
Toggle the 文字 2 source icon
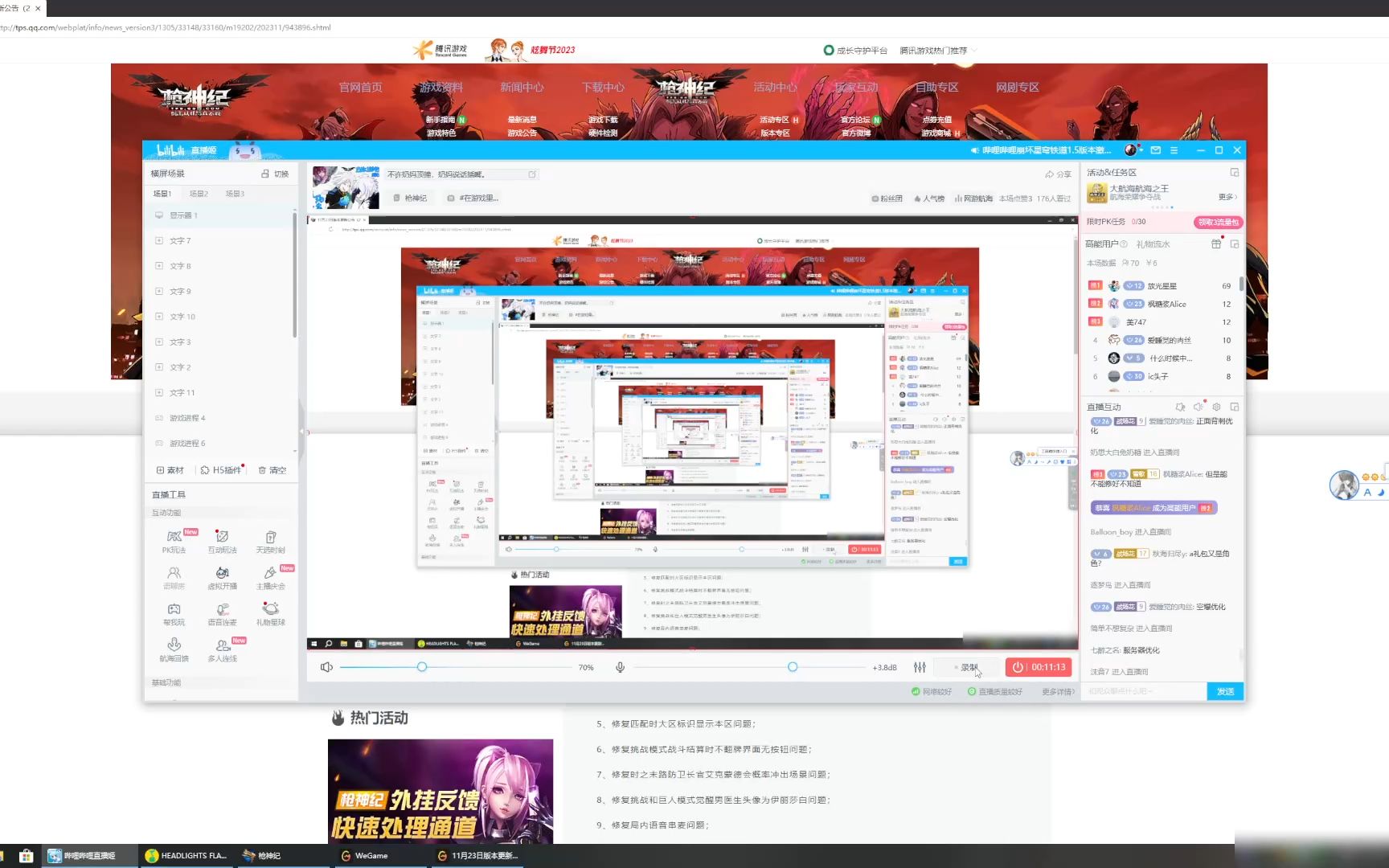pos(159,366)
